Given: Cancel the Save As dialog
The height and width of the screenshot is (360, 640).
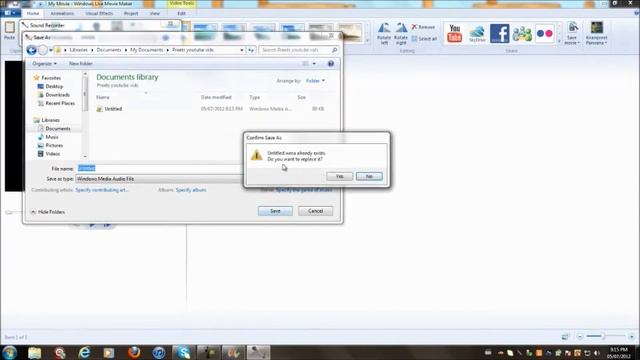Looking at the screenshot, I should click(x=315, y=211).
